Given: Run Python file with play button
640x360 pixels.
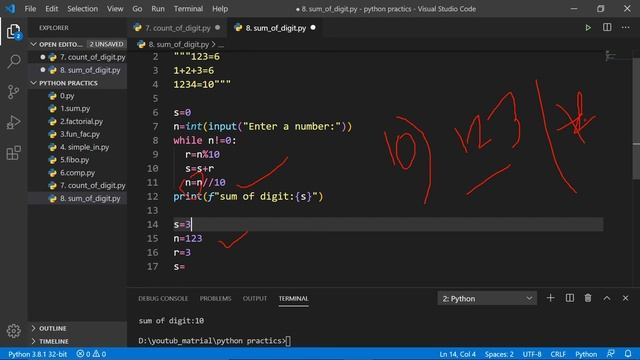Looking at the screenshot, I should [588, 28].
